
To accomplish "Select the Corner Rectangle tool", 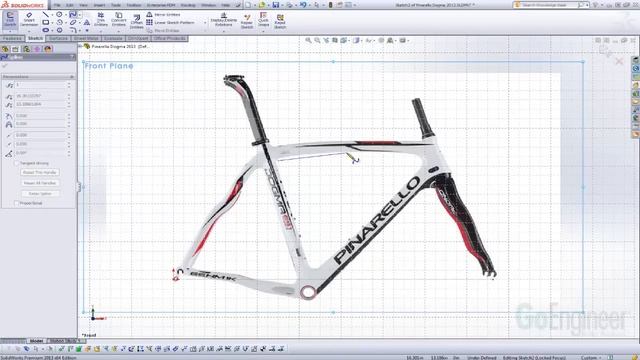I will [x=46, y=22].
